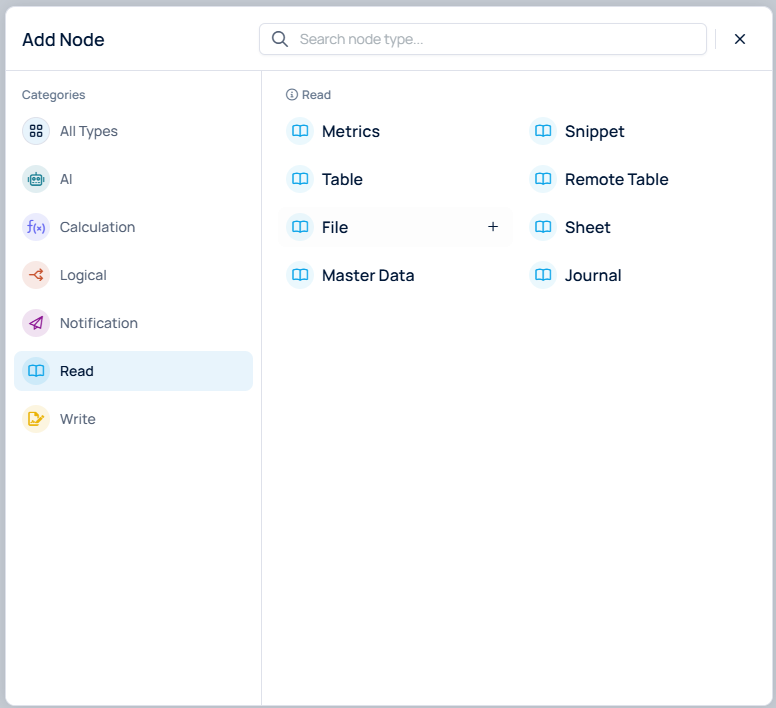The image size is (776, 708).
Task: Choose the Remote Table node
Action: [x=616, y=179]
